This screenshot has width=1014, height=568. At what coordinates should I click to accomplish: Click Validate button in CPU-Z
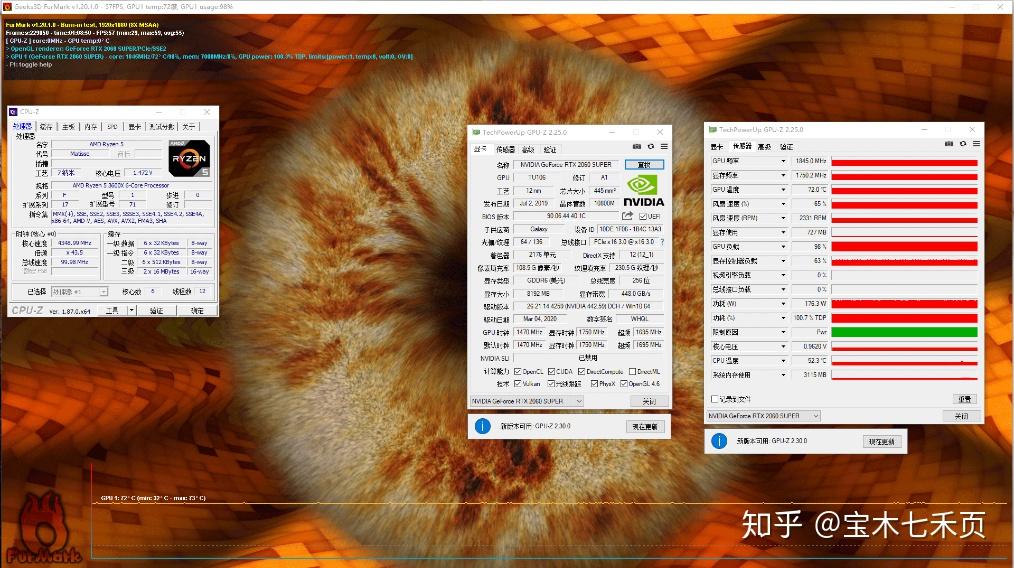(x=156, y=311)
